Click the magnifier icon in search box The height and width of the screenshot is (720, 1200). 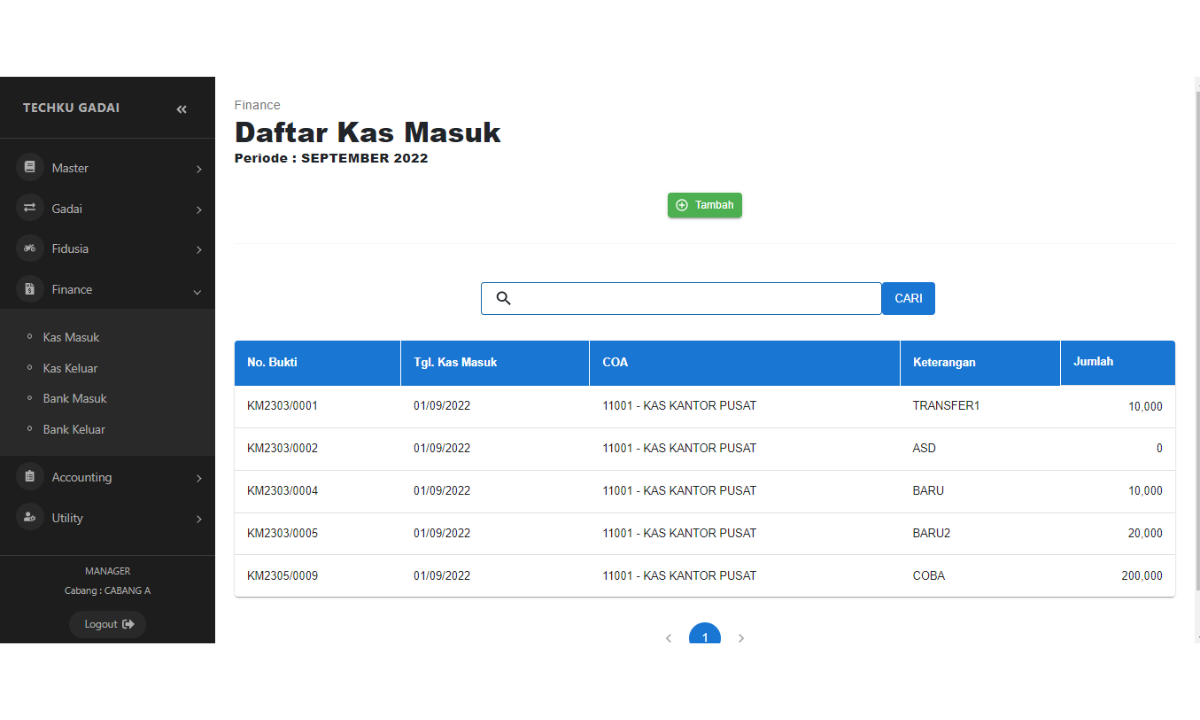tap(504, 298)
